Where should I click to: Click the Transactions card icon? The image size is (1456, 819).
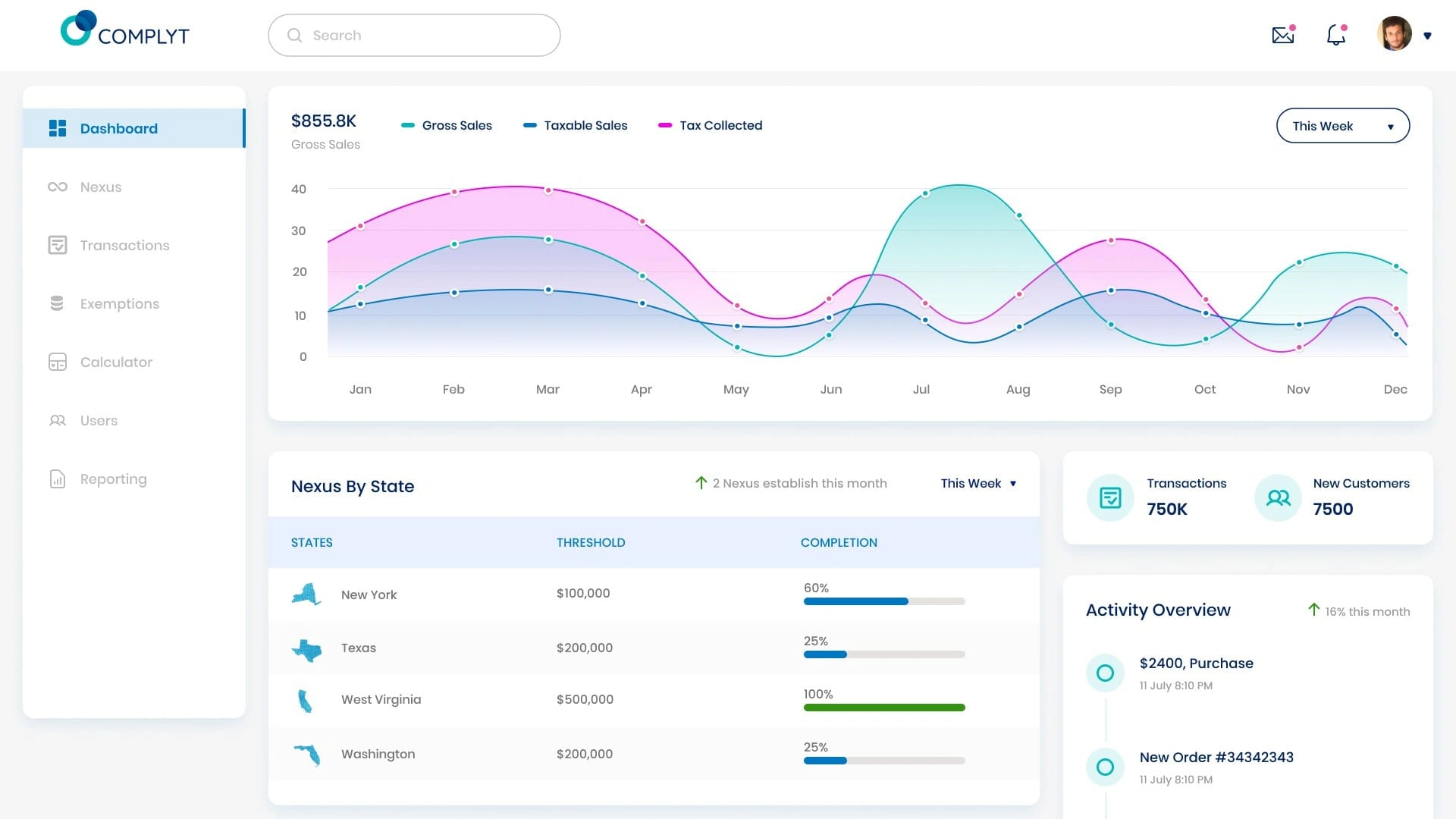[1110, 498]
